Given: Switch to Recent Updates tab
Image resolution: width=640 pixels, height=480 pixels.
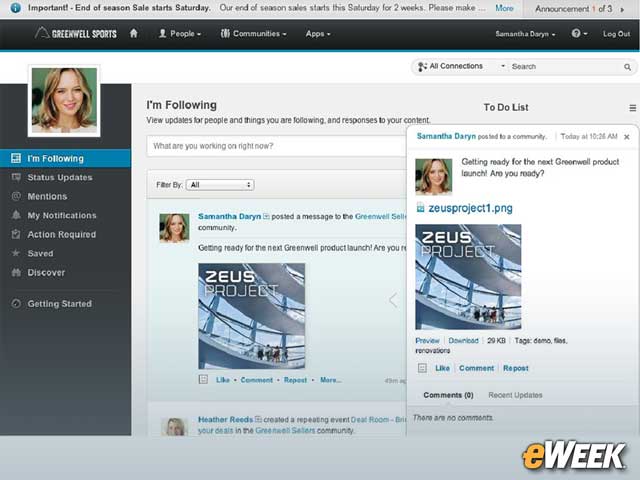Looking at the screenshot, I should coord(515,395).
